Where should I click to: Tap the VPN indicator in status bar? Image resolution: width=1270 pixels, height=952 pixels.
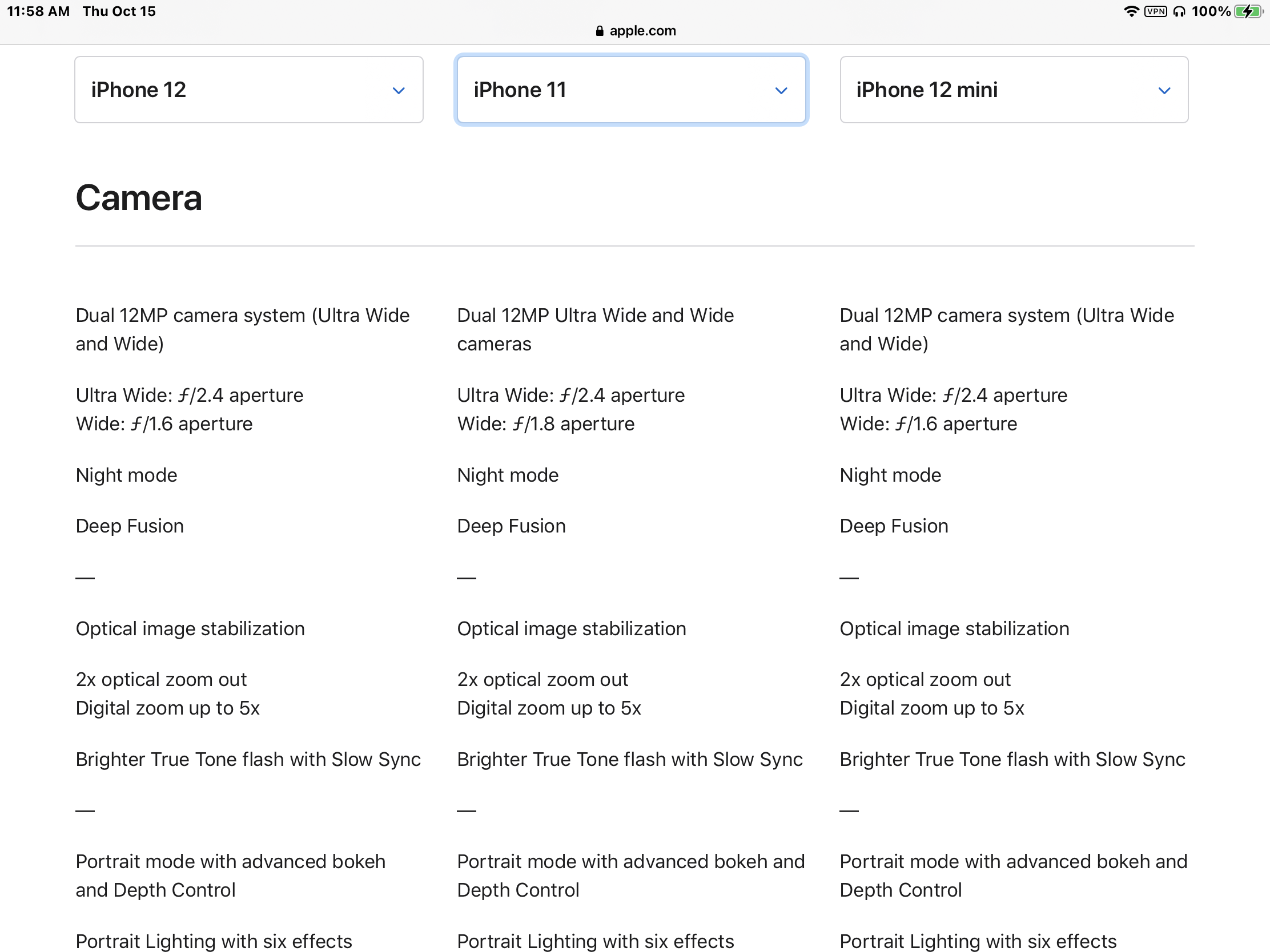click(x=1155, y=11)
